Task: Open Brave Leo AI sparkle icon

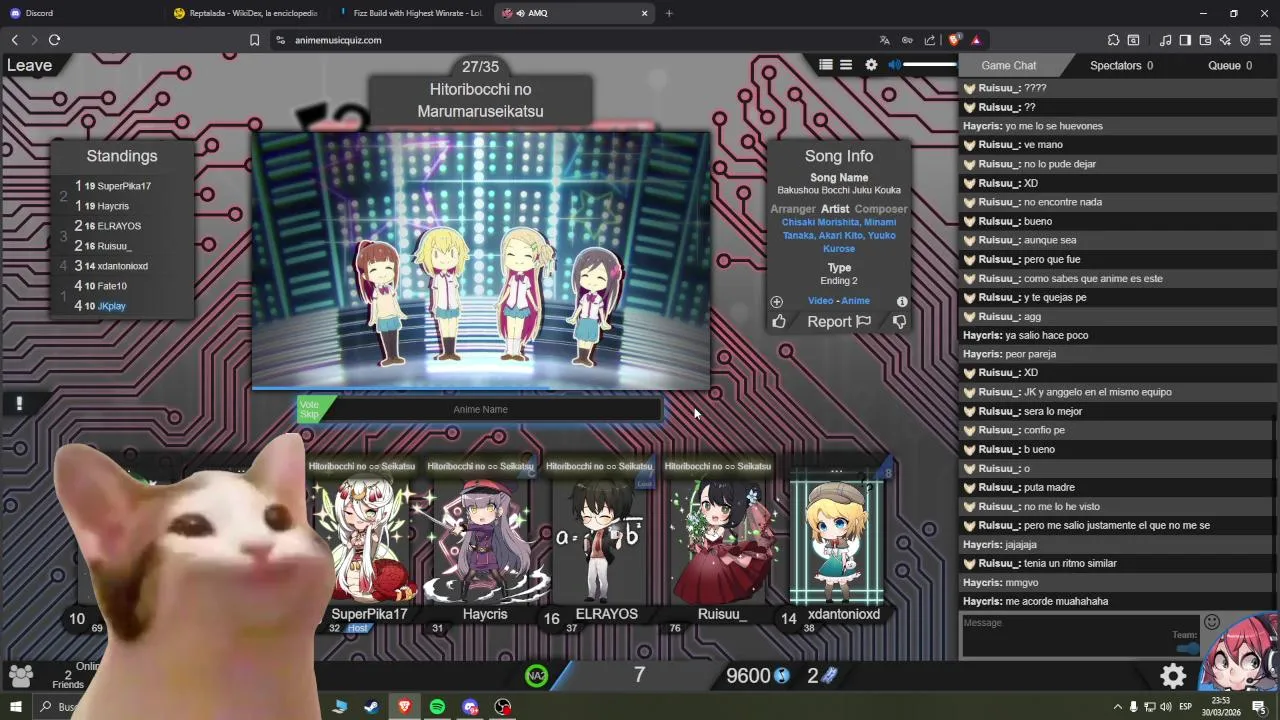Action: [1225, 40]
